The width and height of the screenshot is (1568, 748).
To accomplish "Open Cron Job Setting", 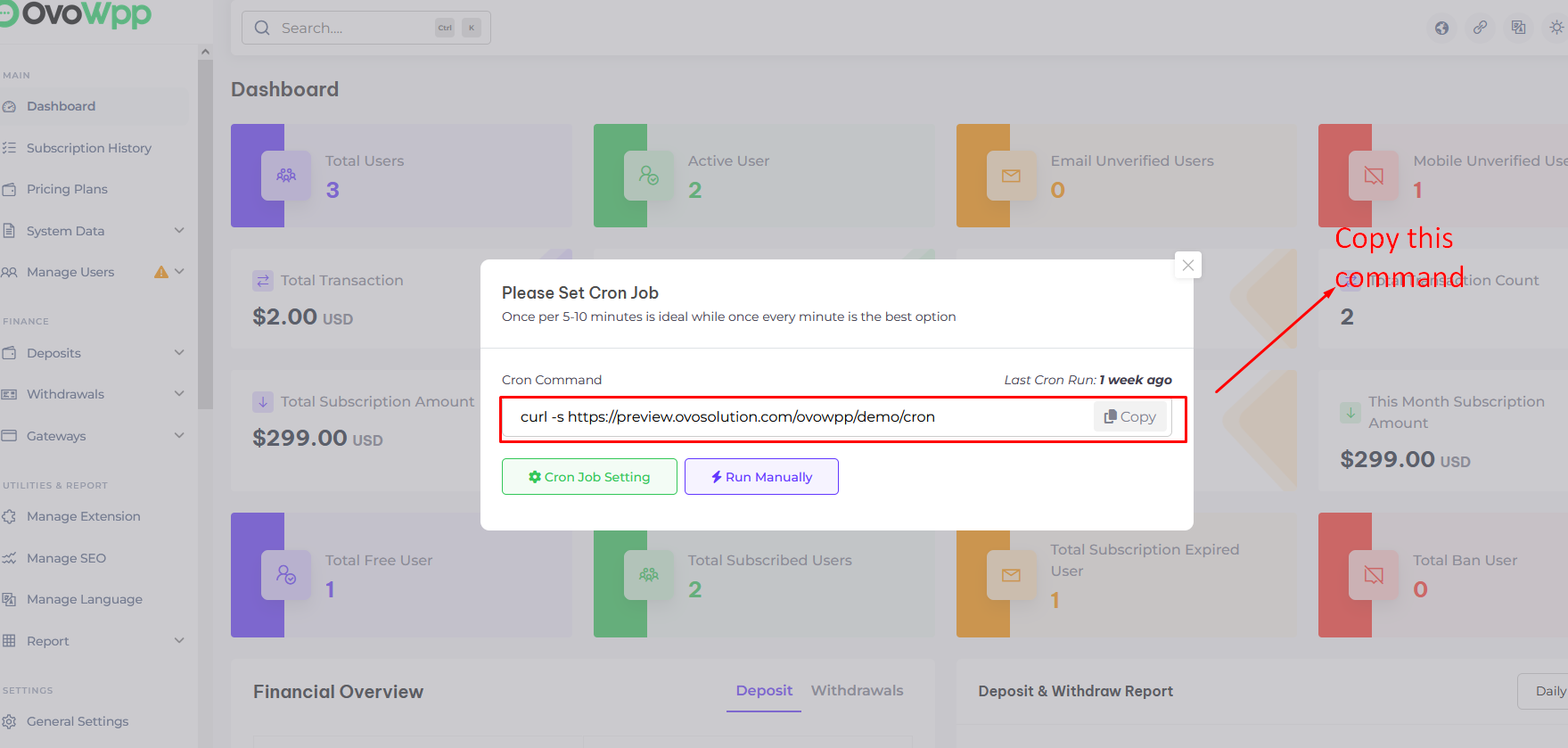I will tap(589, 477).
